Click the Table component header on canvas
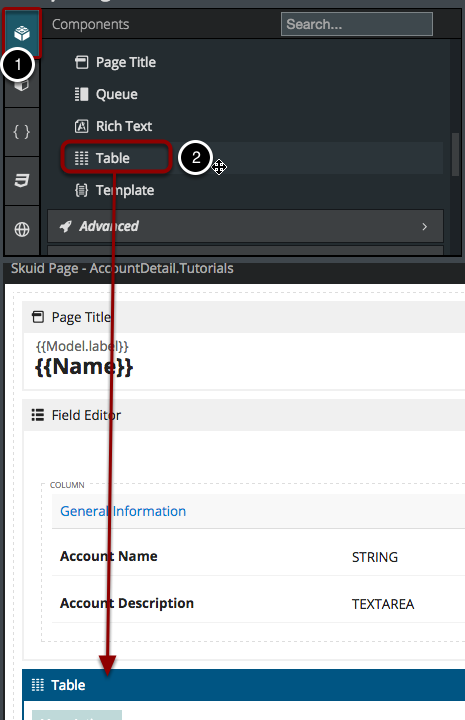The height and width of the screenshot is (720, 465). pos(244,685)
